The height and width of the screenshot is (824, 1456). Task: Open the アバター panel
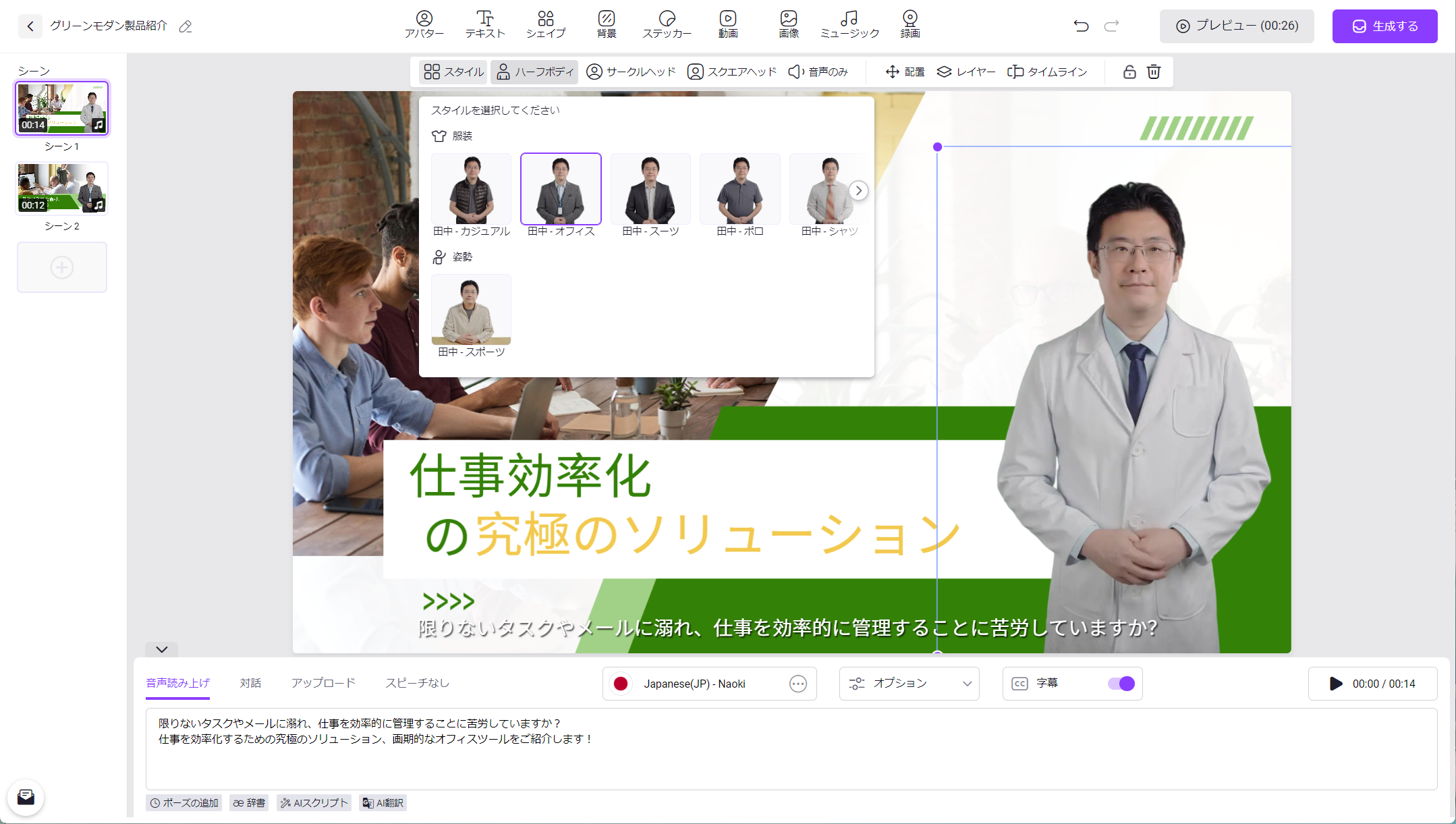click(424, 24)
